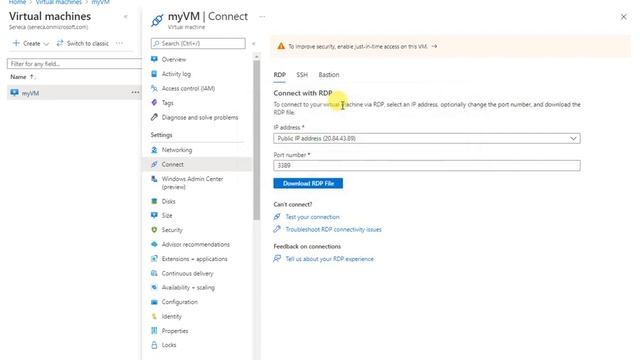Open Configuration menu item
The width and height of the screenshot is (640, 360).
[x=180, y=302]
